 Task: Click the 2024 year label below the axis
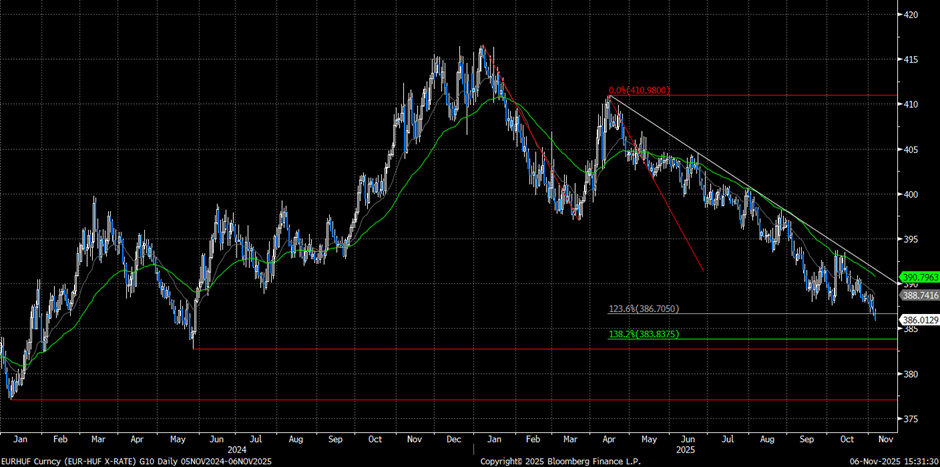236,449
